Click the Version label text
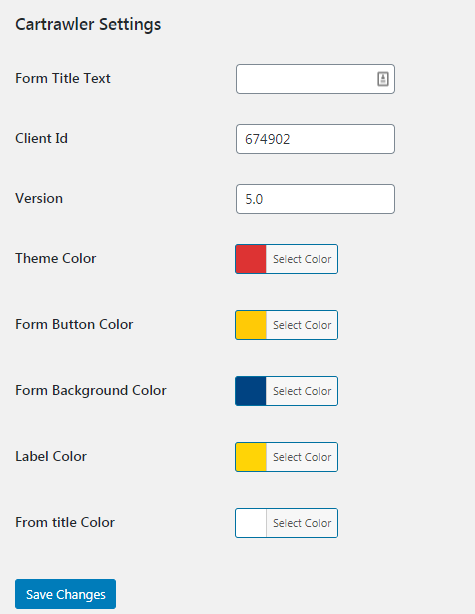 39,198
